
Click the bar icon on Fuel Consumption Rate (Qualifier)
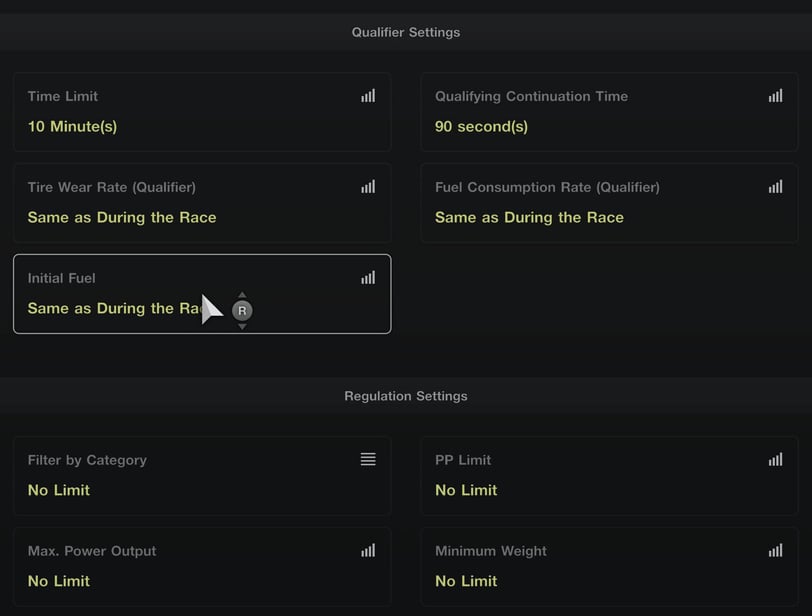775,187
